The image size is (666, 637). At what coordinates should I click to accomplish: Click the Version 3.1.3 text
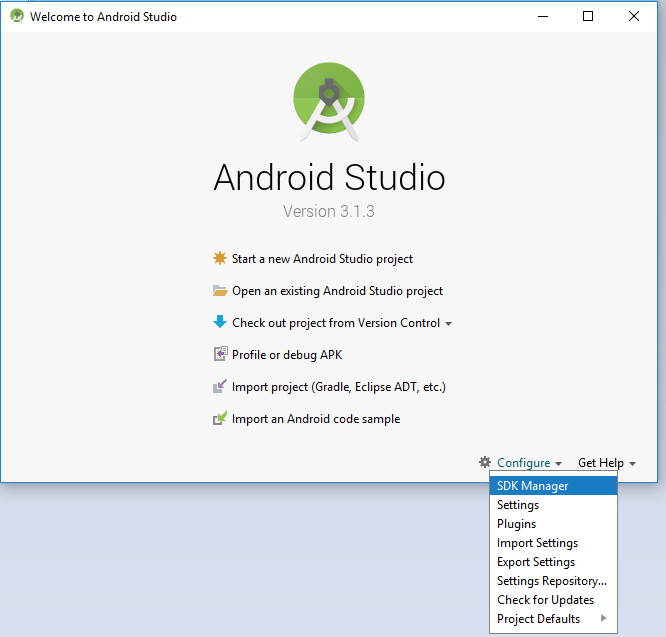click(329, 211)
